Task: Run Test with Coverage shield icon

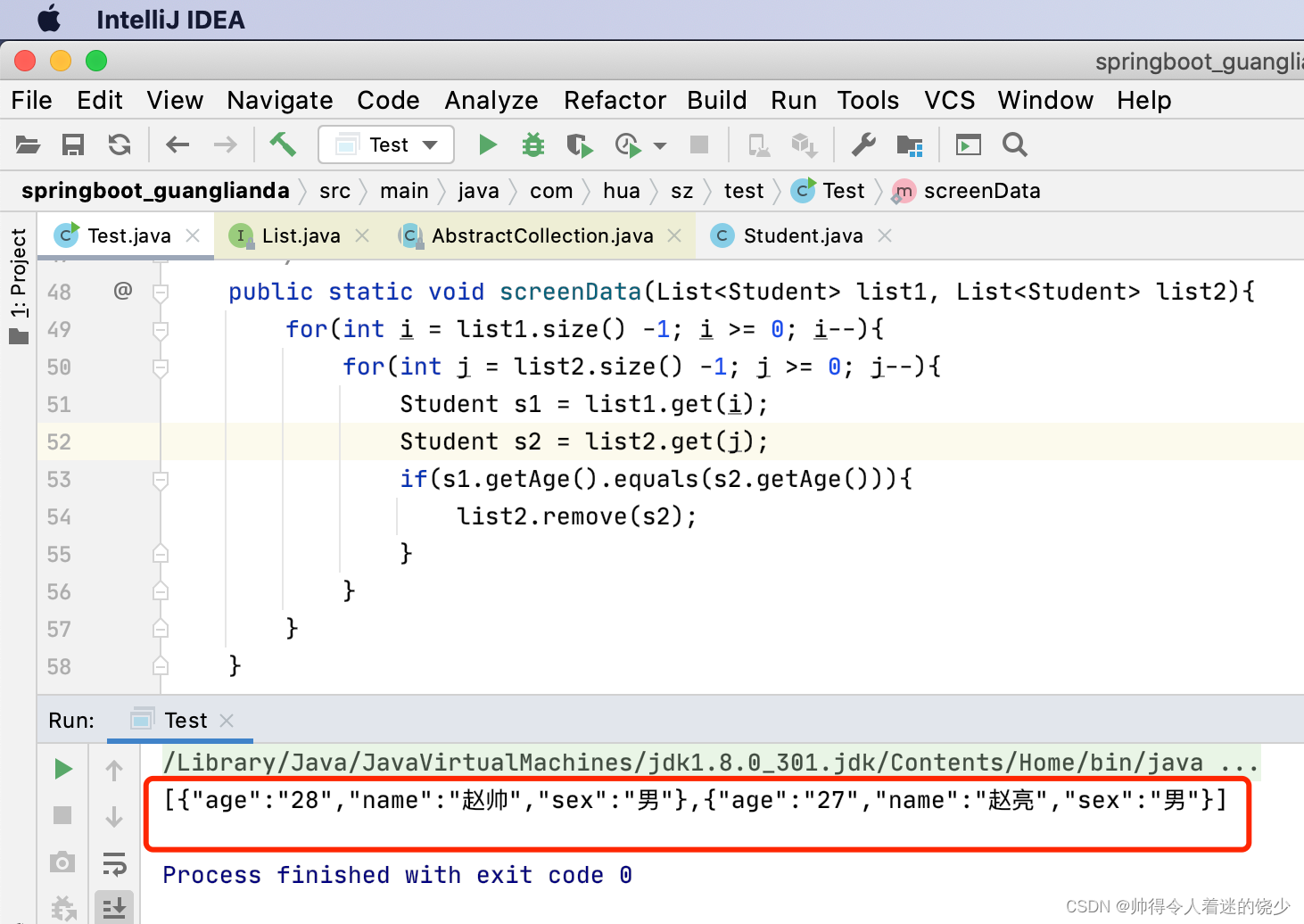Action: 579,144
